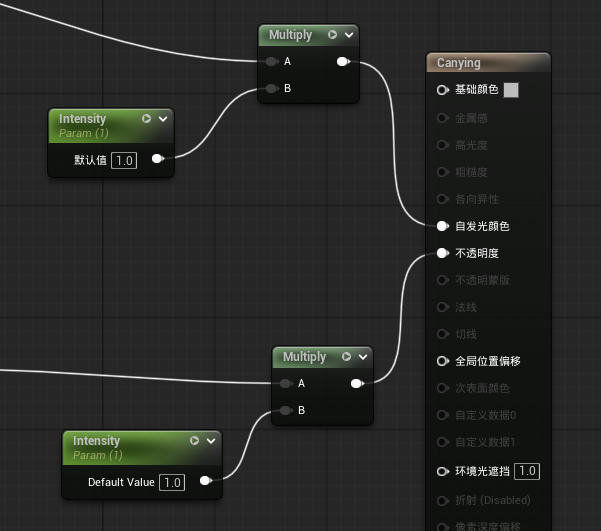The width and height of the screenshot is (601, 531).
Task: Toggle preview icon on Multiply node feeding 不透明度
Action: 347,357
